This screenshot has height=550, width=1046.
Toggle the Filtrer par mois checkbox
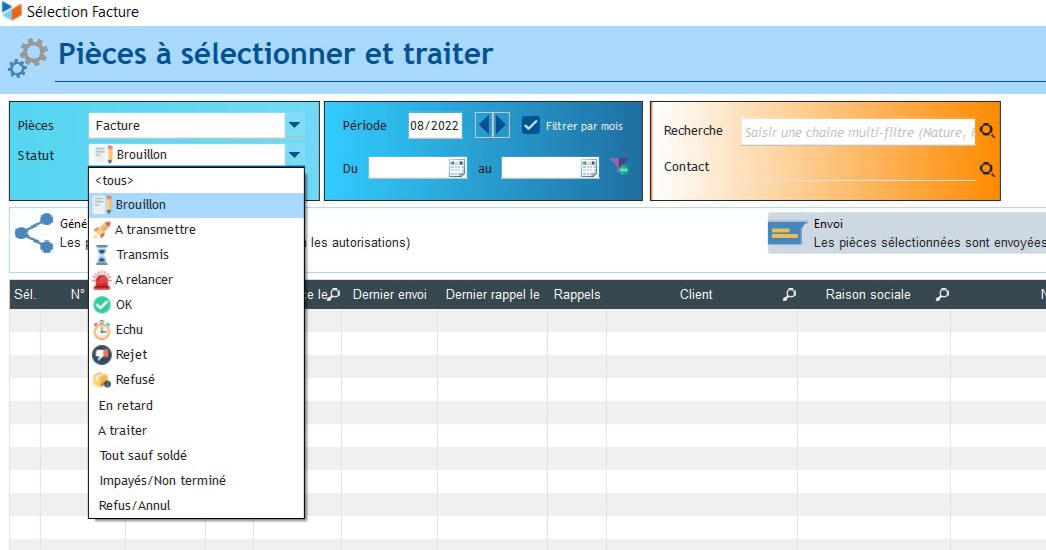[531, 126]
